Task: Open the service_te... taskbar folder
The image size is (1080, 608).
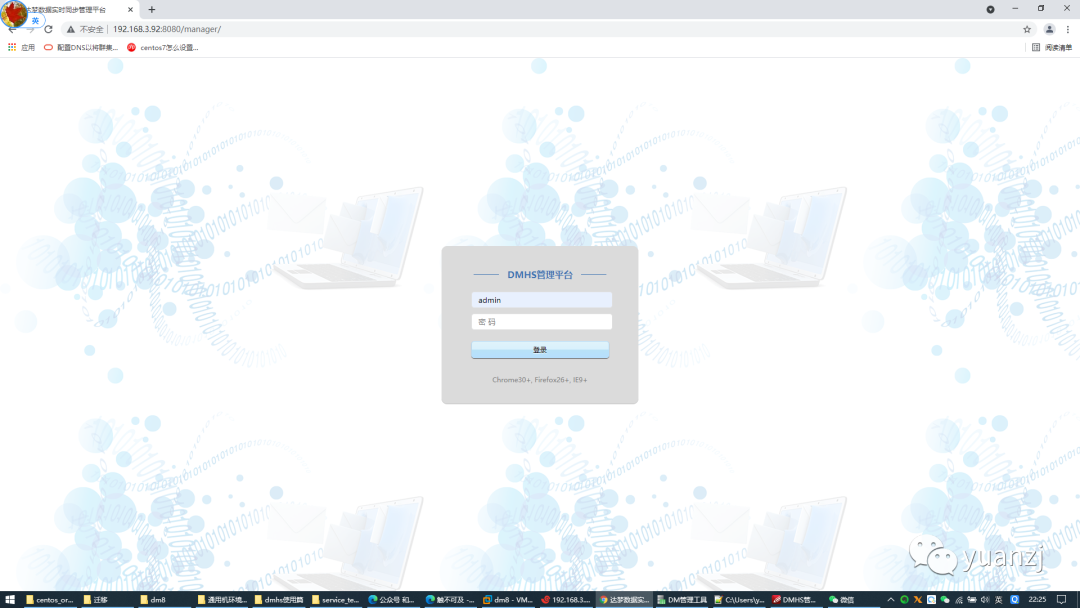Action: click(336, 600)
